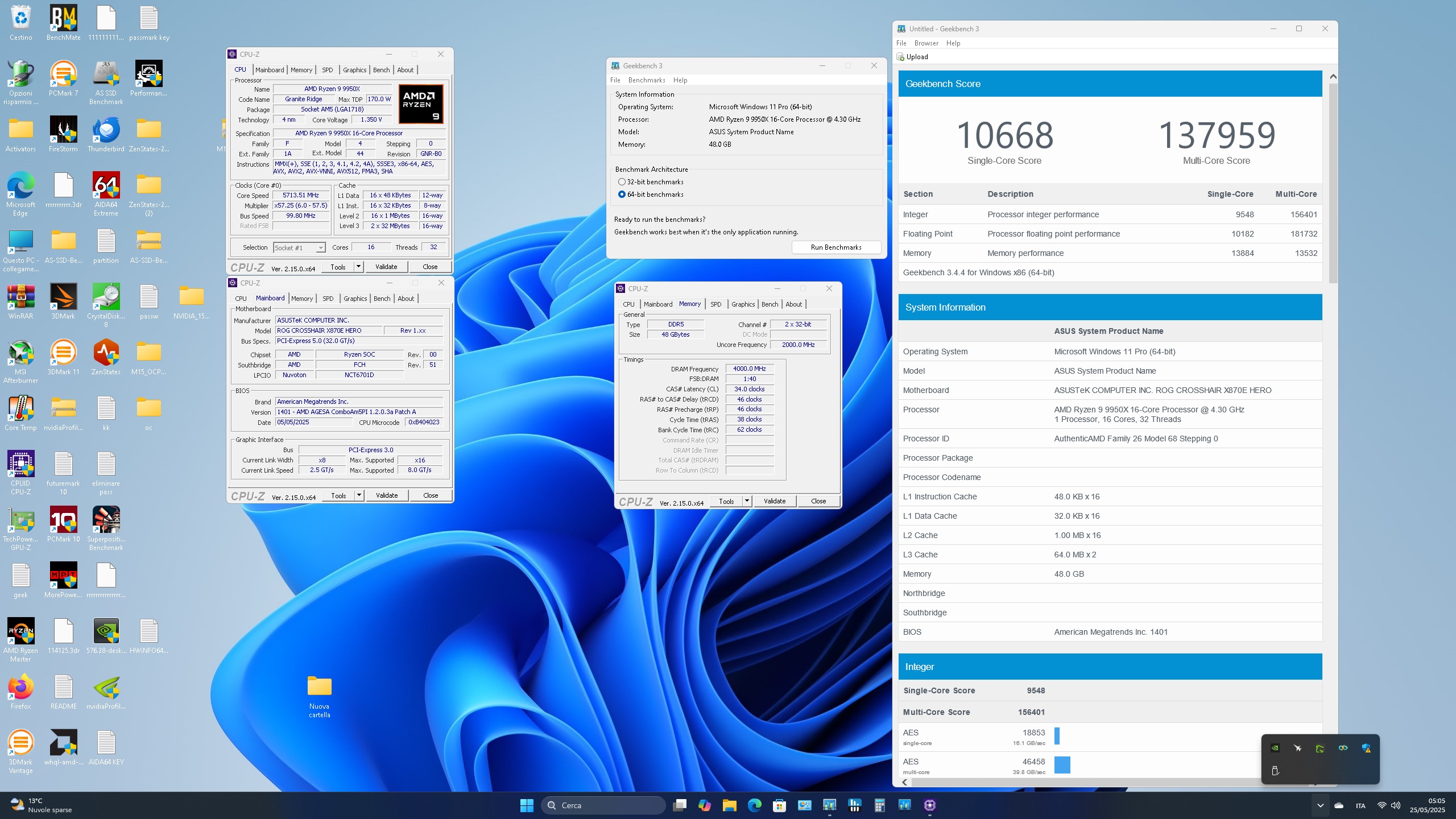The height and width of the screenshot is (819, 1456).
Task: Click the ROG CROSSHAIR X870E HERO model field
Action: 328,330
